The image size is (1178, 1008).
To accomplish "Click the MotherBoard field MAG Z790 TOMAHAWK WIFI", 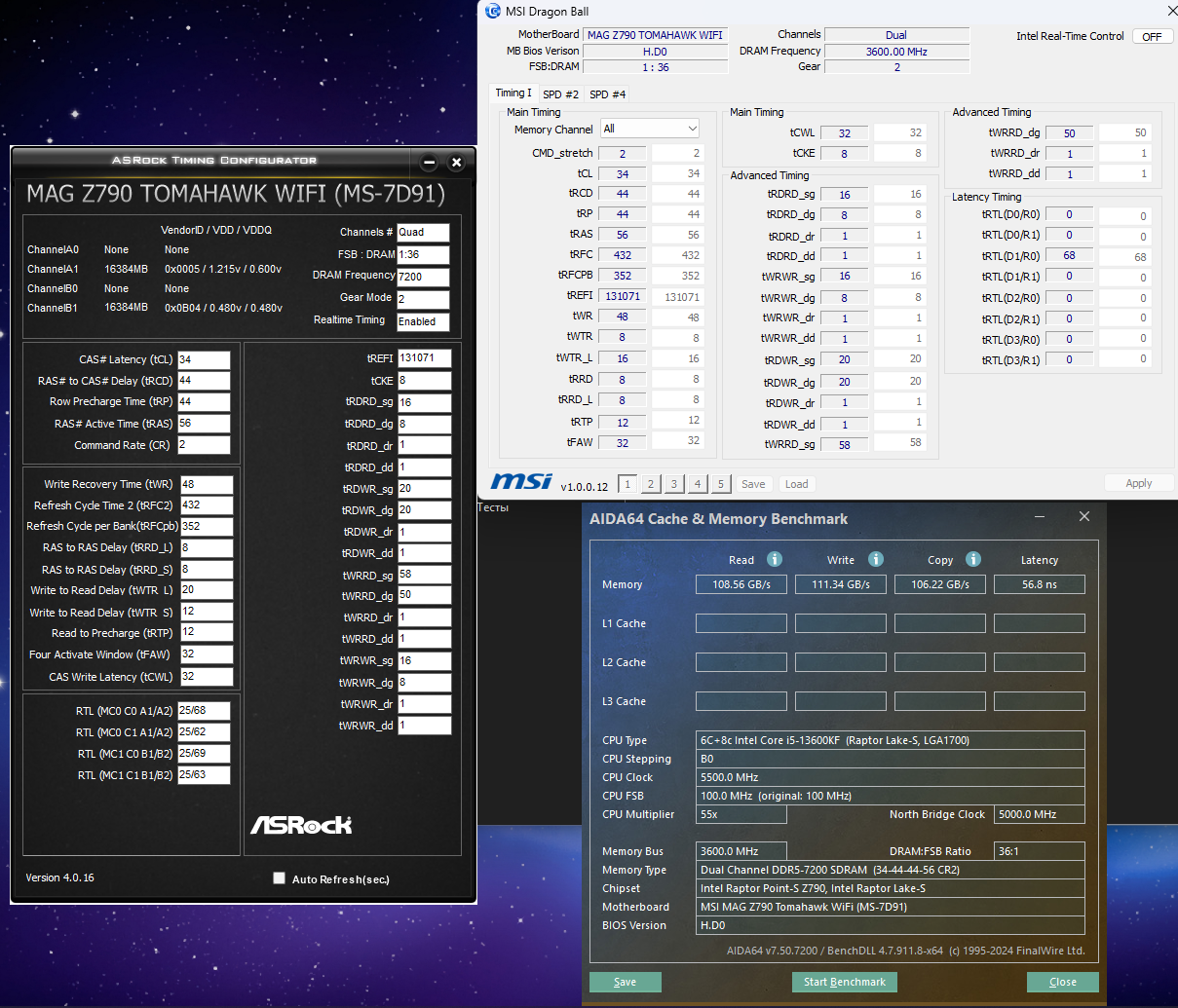I will (x=656, y=35).
